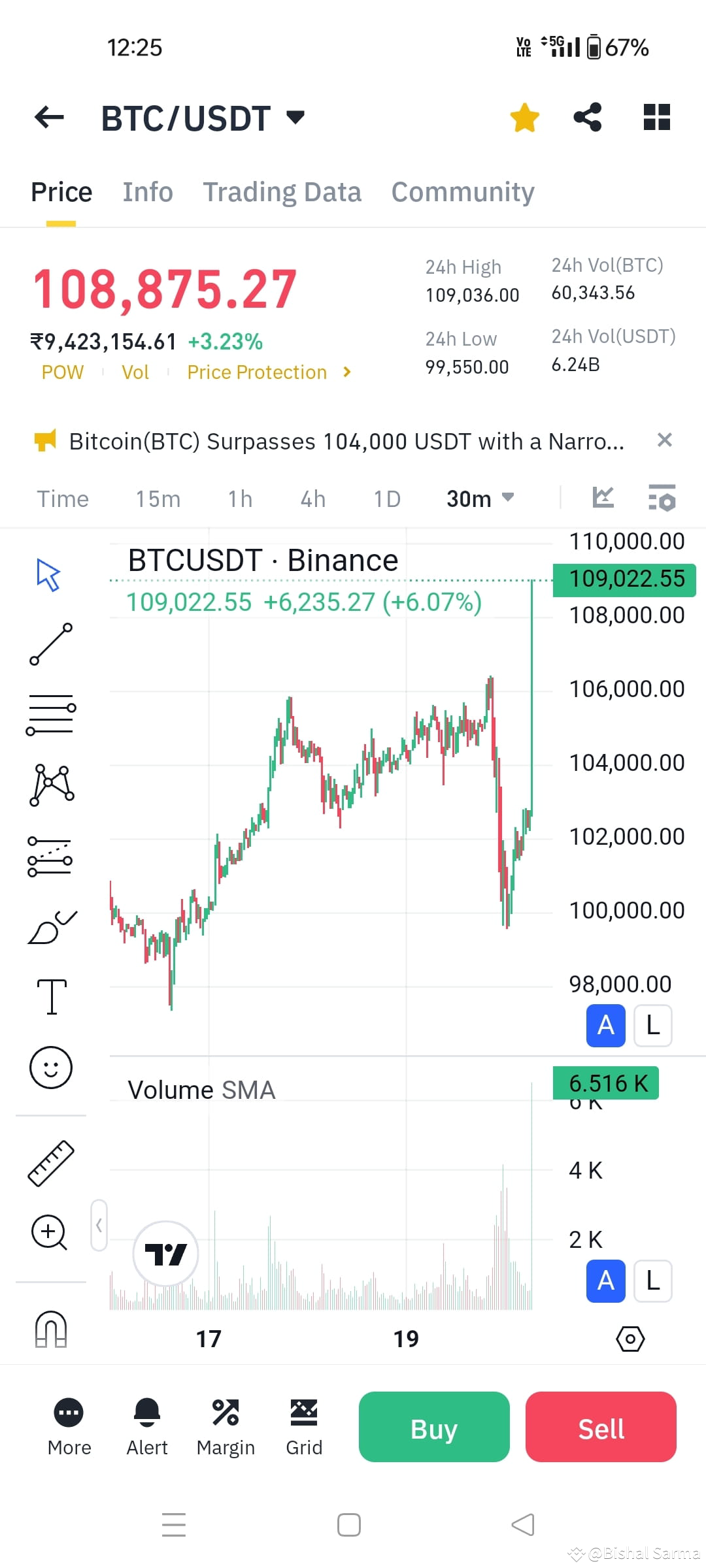Open the four-square grid layout icon
706x1568 pixels.
click(x=656, y=118)
